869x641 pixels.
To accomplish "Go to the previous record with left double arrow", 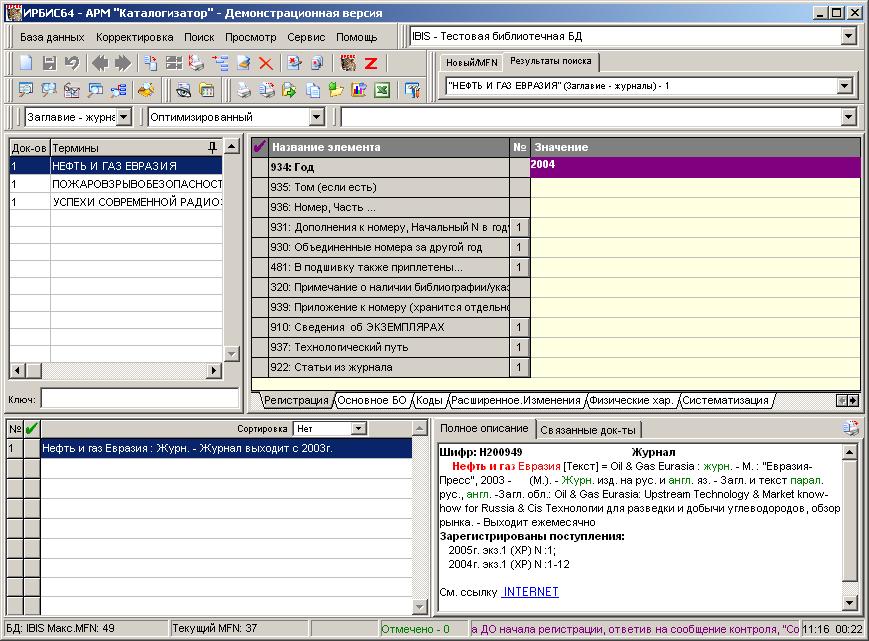I will coord(100,63).
